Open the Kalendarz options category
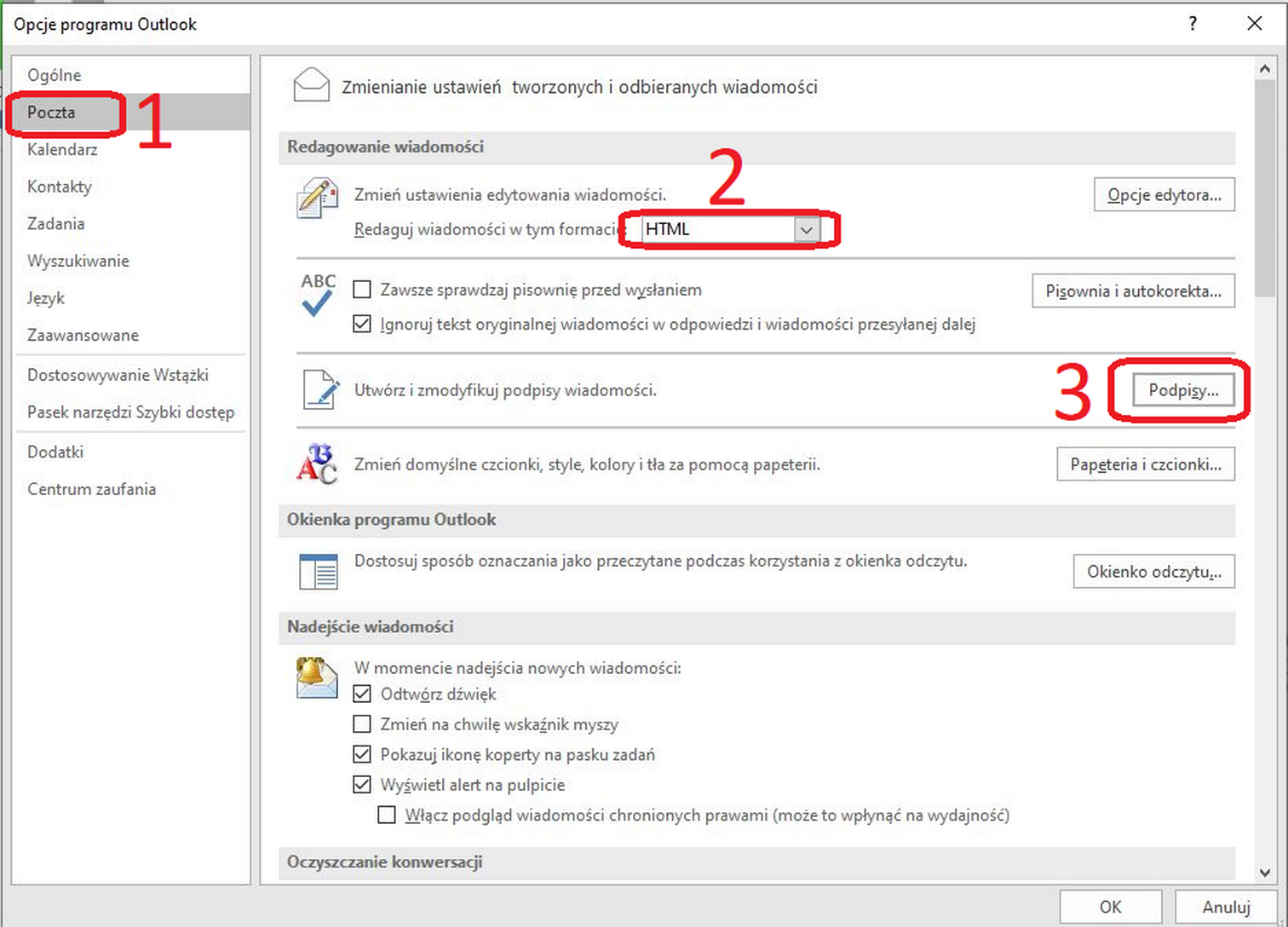 point(130,149)
